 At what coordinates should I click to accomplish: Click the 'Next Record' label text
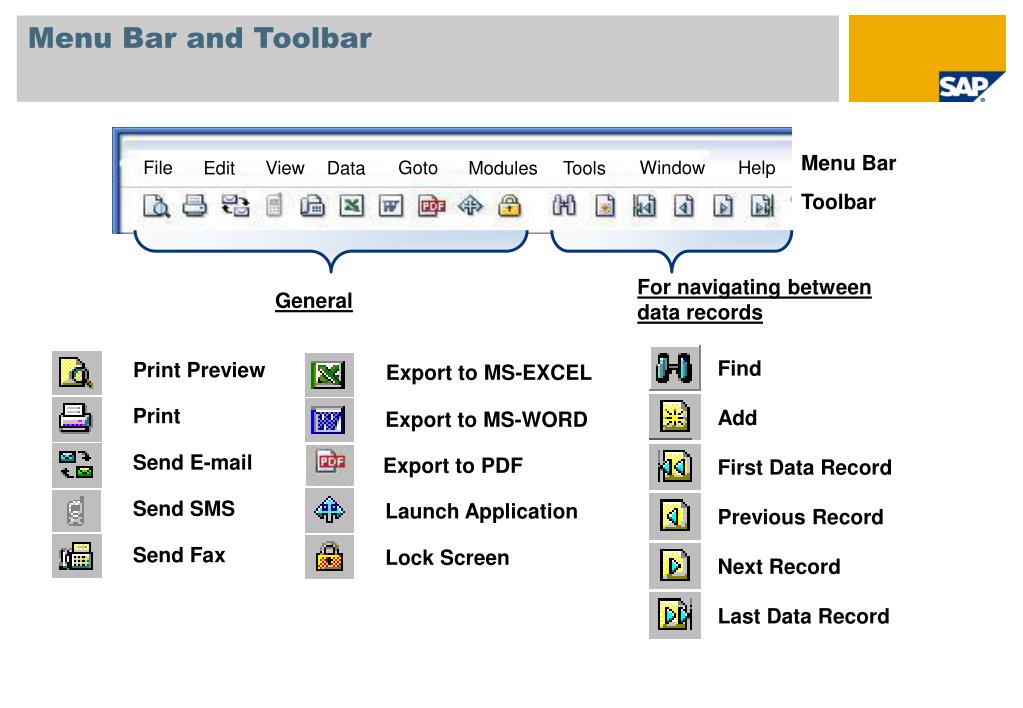click(779, 566)
